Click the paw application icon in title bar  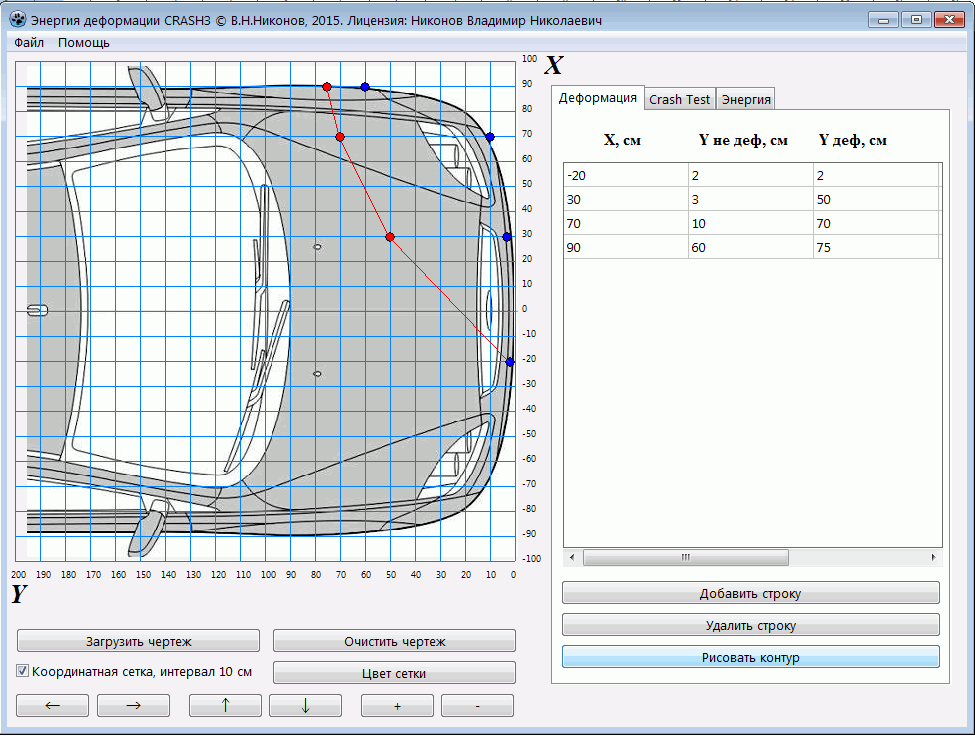coord(19,20)
